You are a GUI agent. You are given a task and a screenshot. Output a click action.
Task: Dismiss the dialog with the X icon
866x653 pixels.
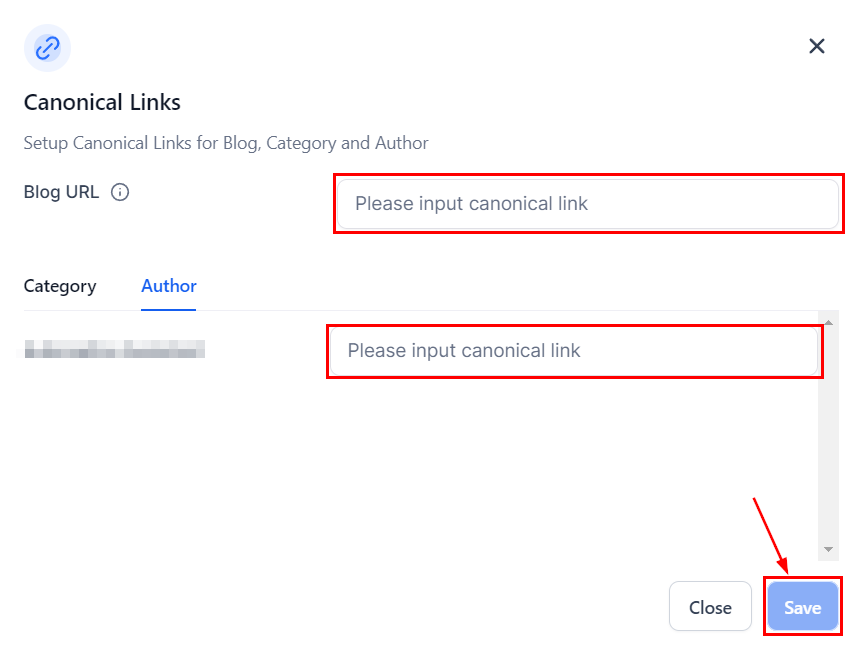(817, 46)
